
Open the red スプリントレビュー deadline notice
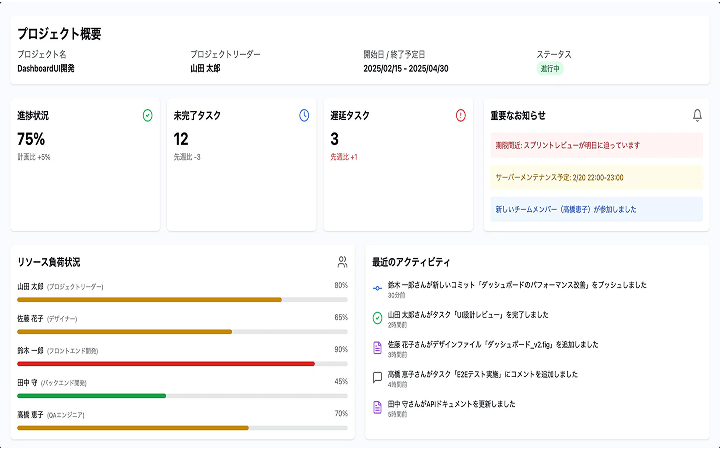[x=596, y=146]
